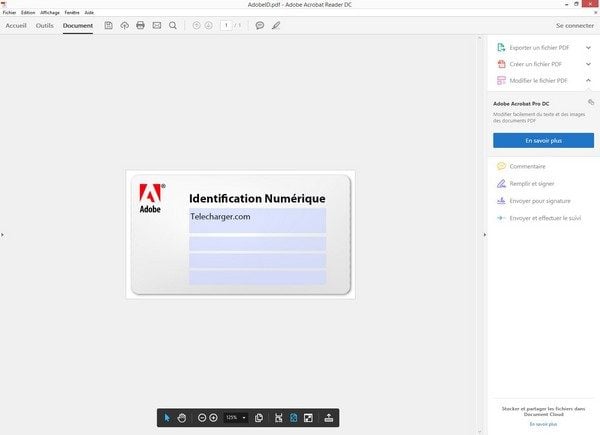Click the Exporter un fichier PDF icon

click(x=501, y=47)
